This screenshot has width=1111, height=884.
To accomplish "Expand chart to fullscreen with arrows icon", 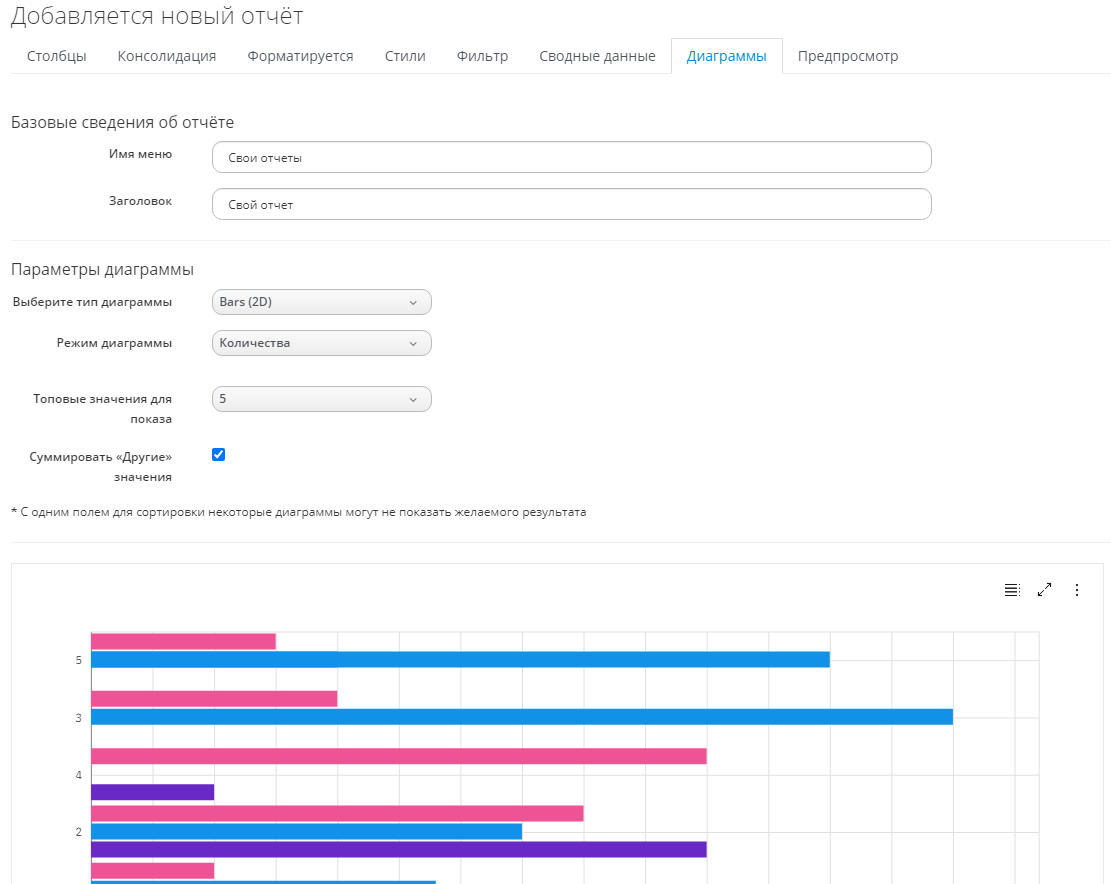I will point(1044,590).
